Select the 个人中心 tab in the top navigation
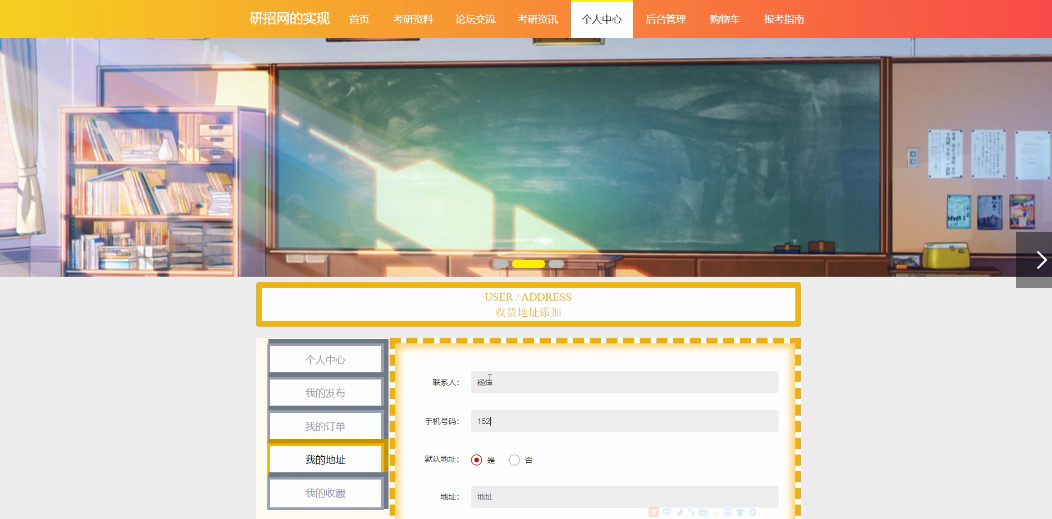 click(x=602, y=19)
